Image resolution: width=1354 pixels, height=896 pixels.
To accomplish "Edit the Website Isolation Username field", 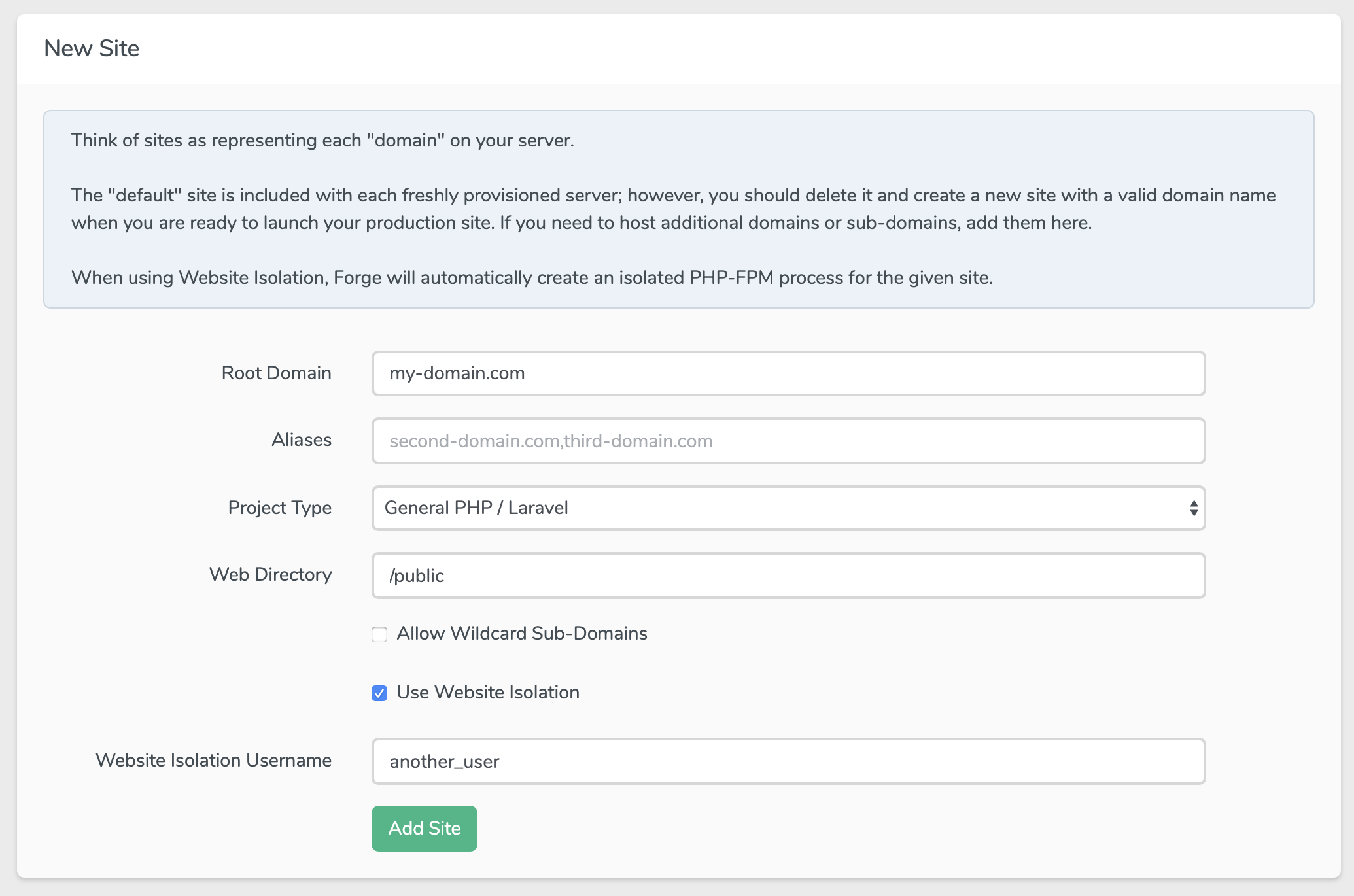I will pyautogui.click(x=788, y=761).
